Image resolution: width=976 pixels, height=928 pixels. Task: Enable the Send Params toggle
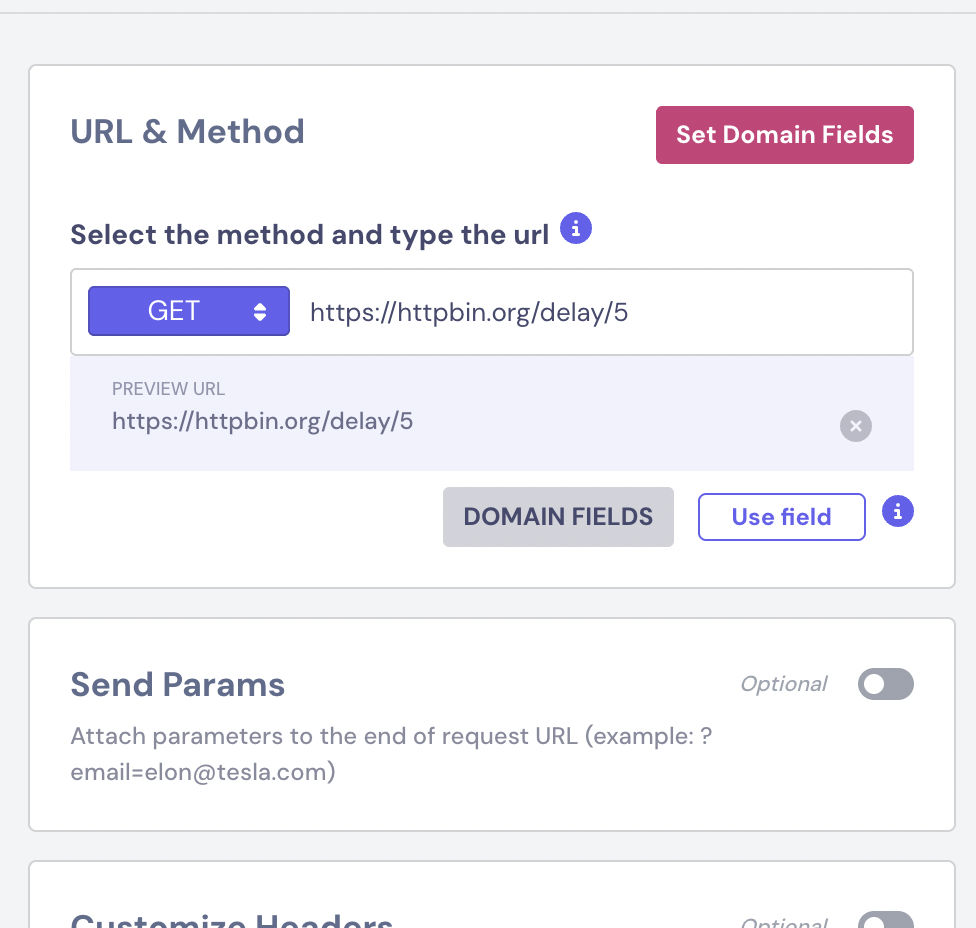coord(885,684)
